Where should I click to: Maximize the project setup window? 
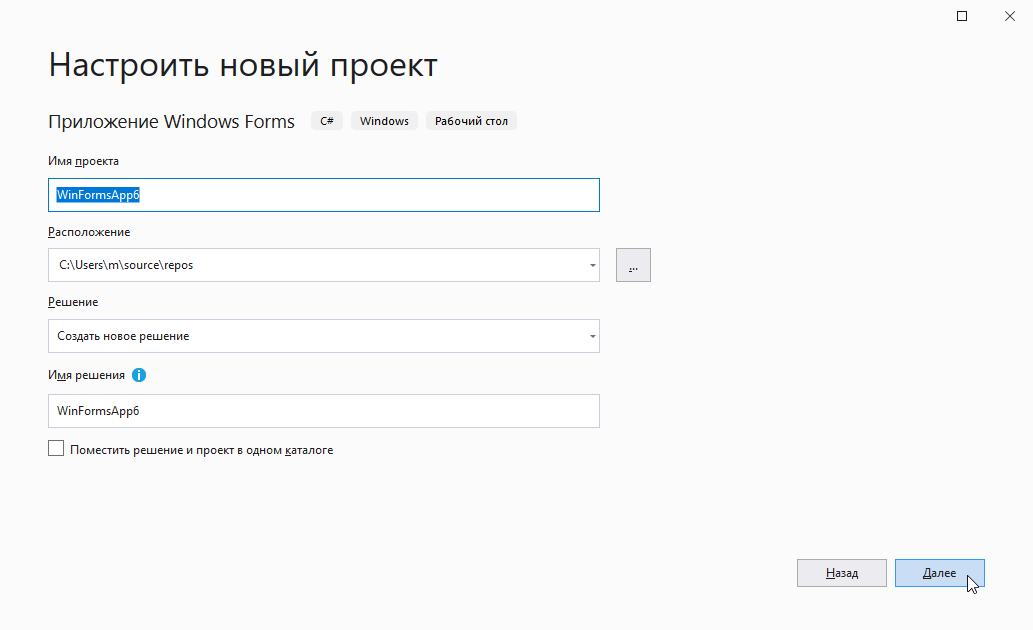[962, 16]
